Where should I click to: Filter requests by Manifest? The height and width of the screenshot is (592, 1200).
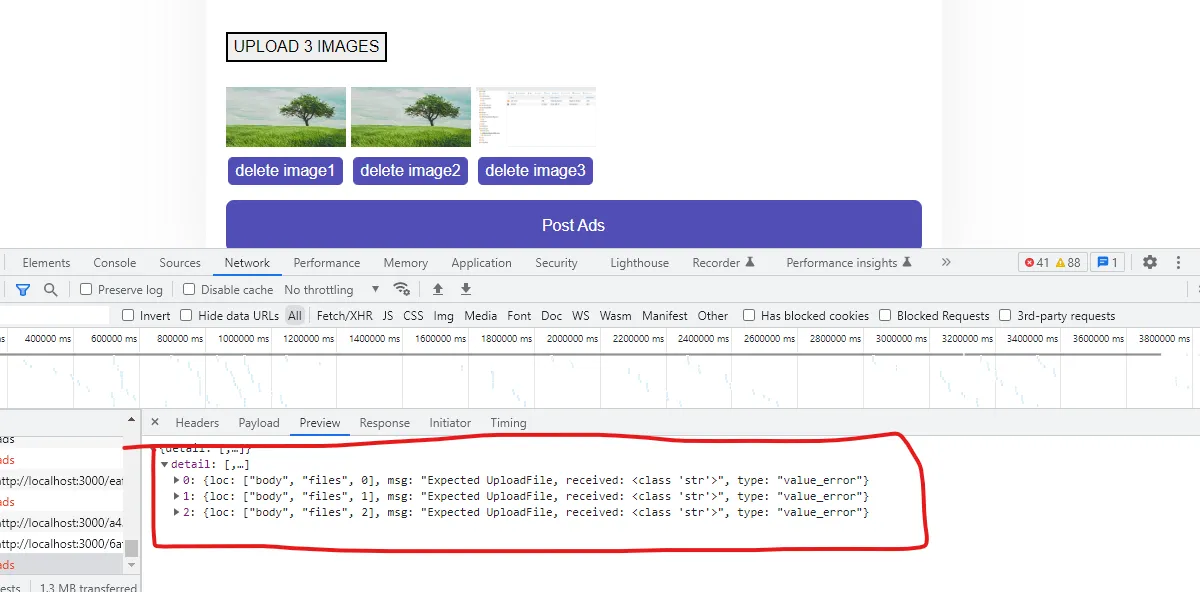click(665, 315)
